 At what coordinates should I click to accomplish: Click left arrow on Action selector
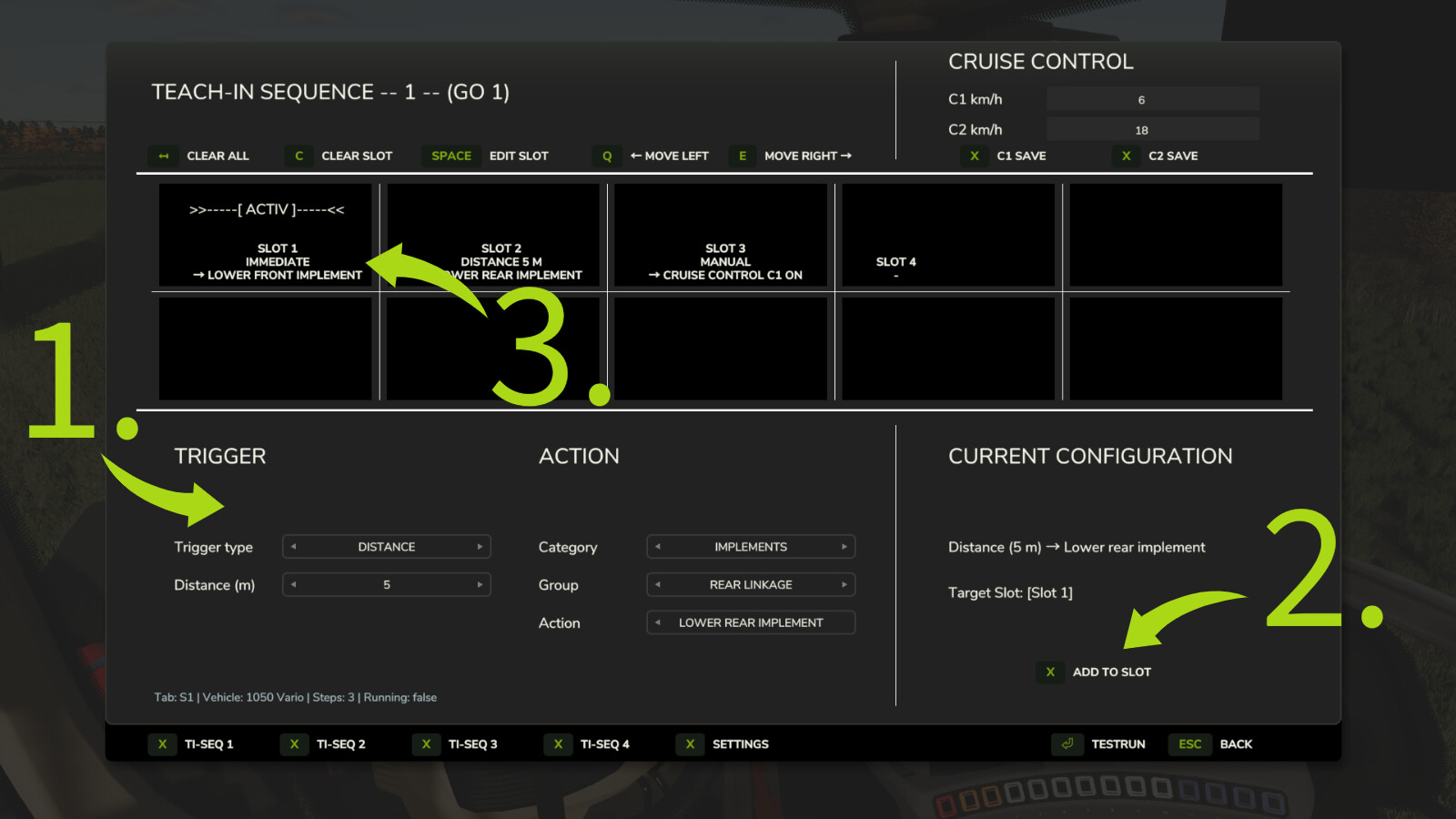point(658,622)
